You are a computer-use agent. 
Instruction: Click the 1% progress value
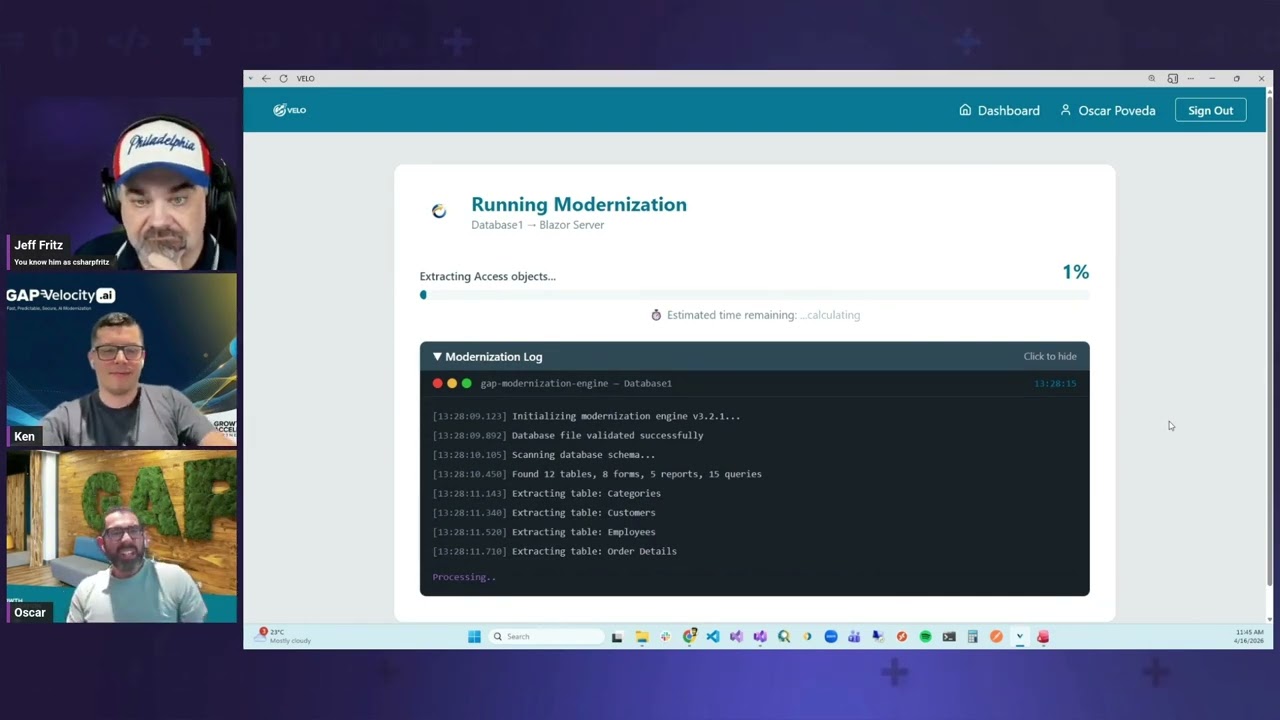coord(1076,272)
